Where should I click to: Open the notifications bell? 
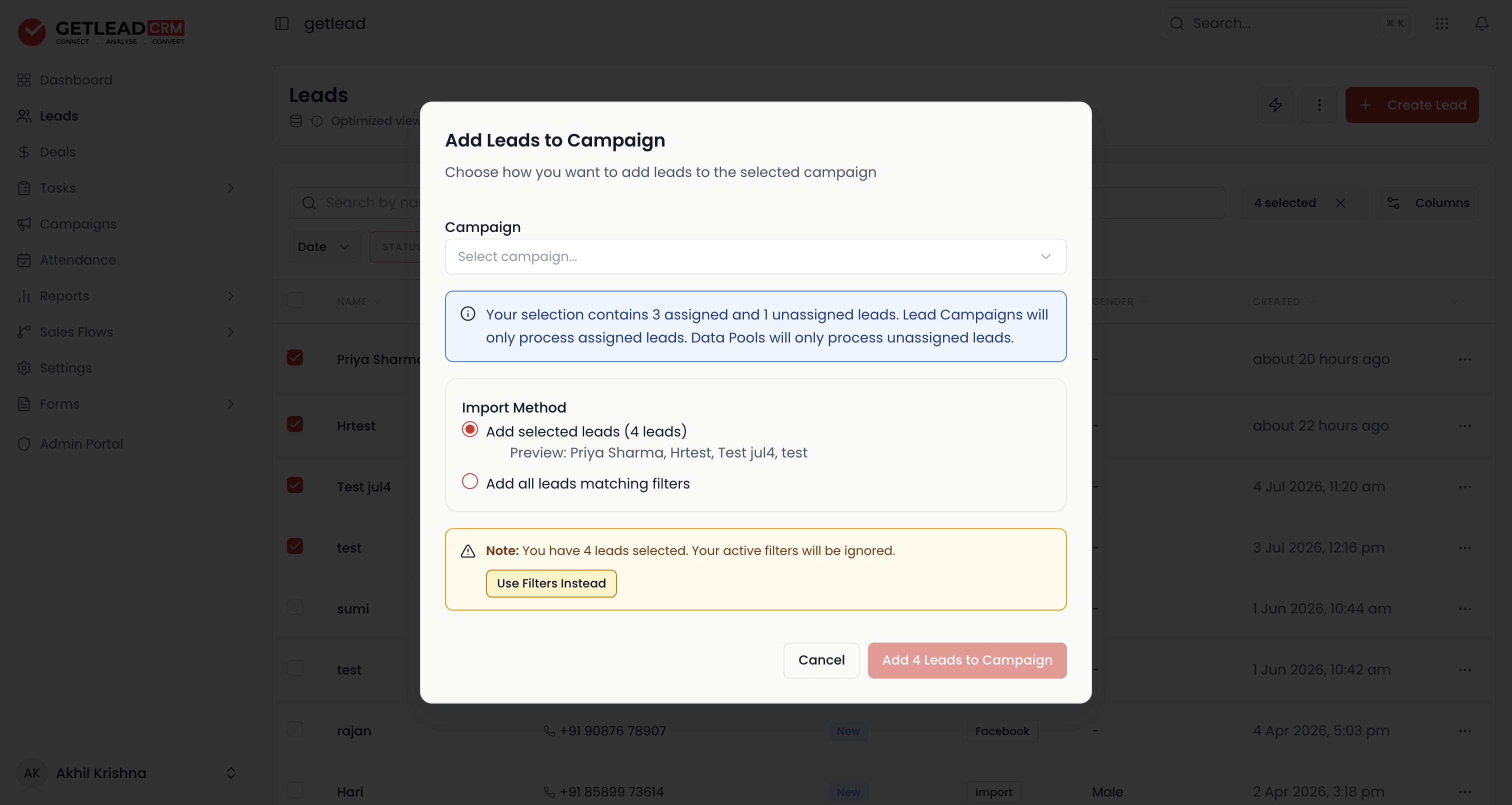1481,23
